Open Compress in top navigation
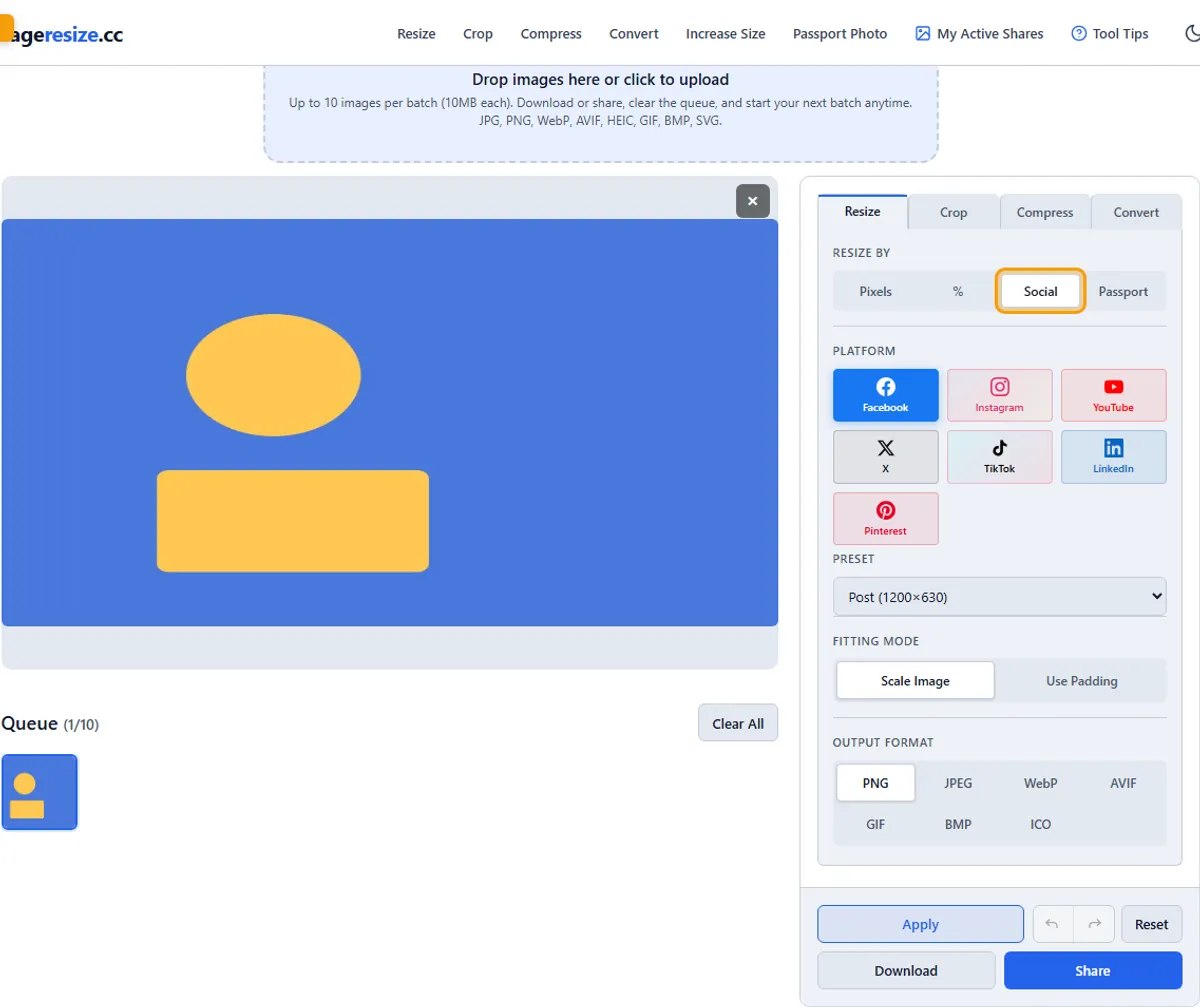This screenshot has height=1007, width=1200. click(551, 33)
